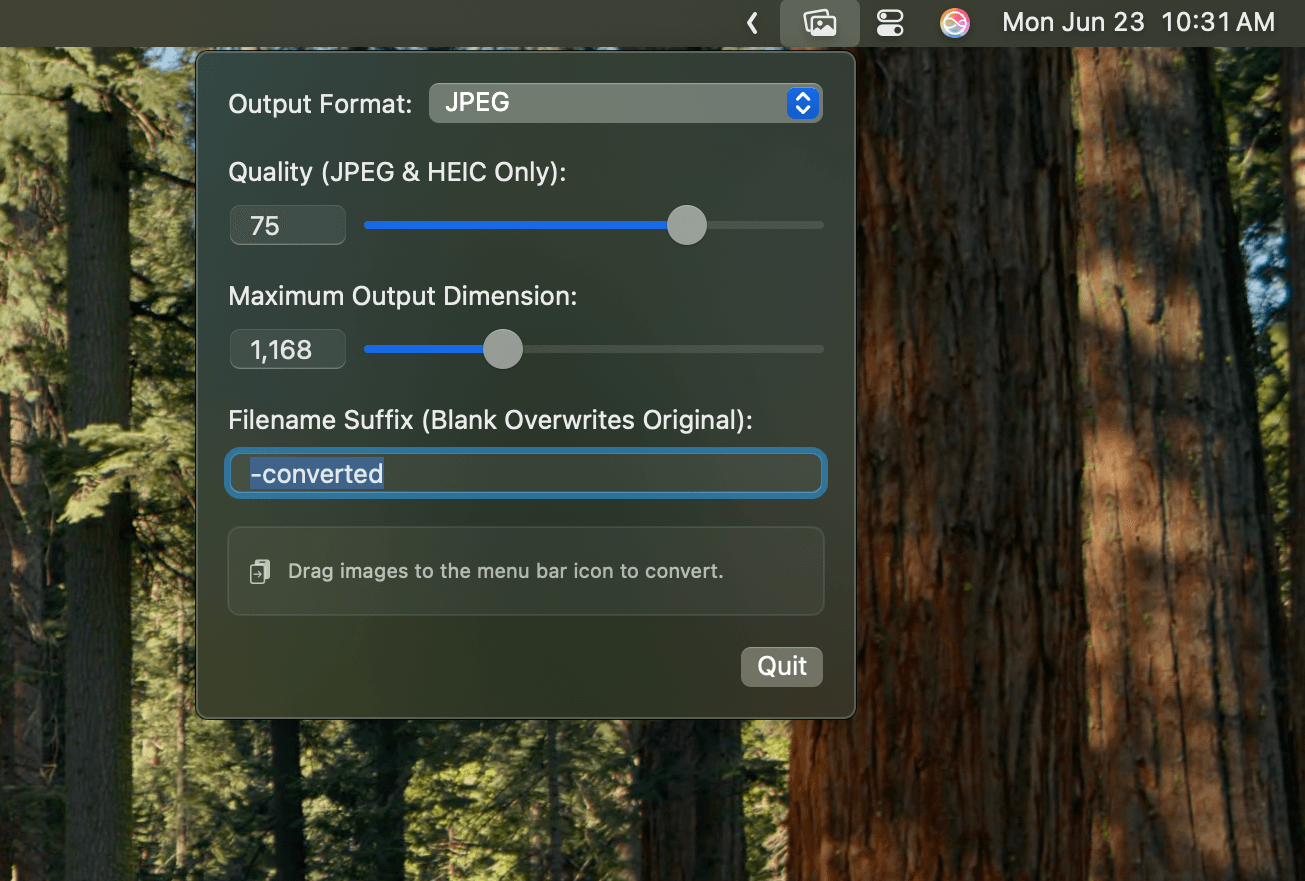Click the dimension field showing 1,168
Viewport: 1305px width, 881px height.
(x=287, y=349)
